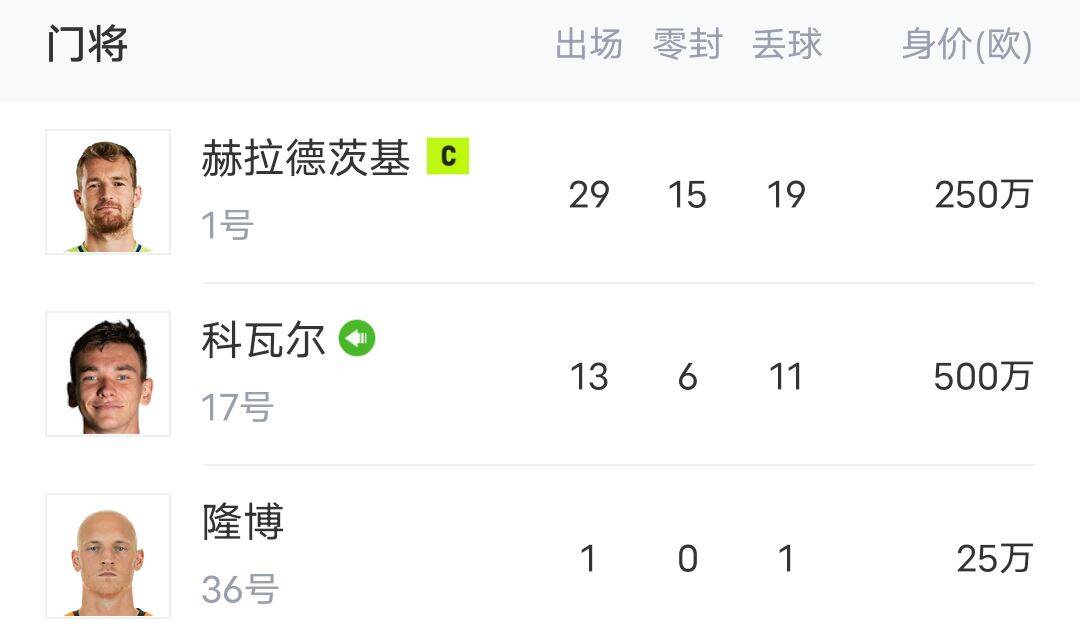This screenshot has height=634, width=1080.
Task: Click the 身价(欧) column header
Action: click(966, 45)
